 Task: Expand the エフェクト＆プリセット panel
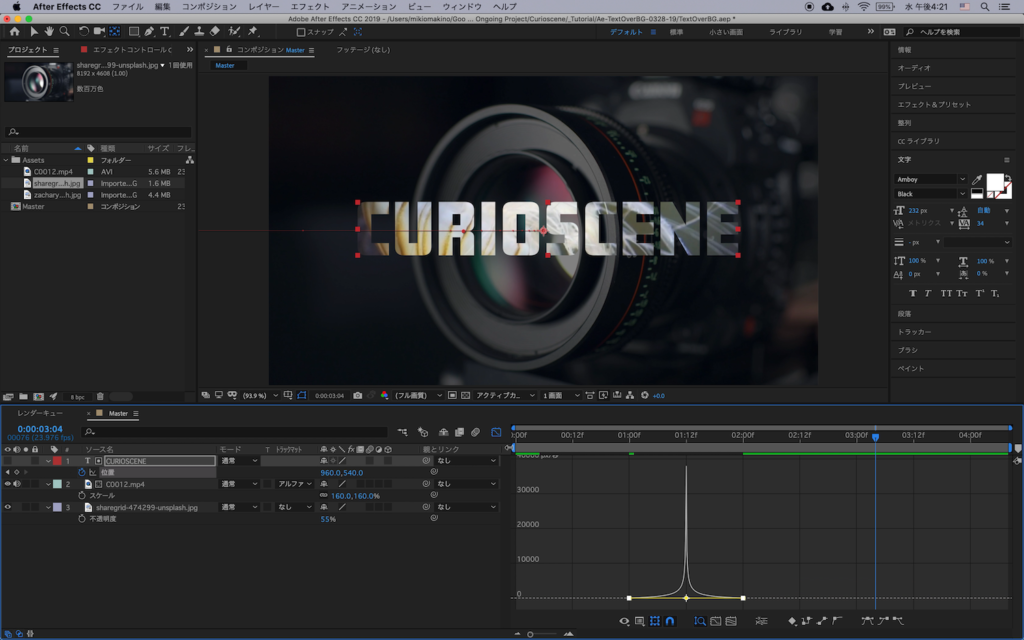934,104
